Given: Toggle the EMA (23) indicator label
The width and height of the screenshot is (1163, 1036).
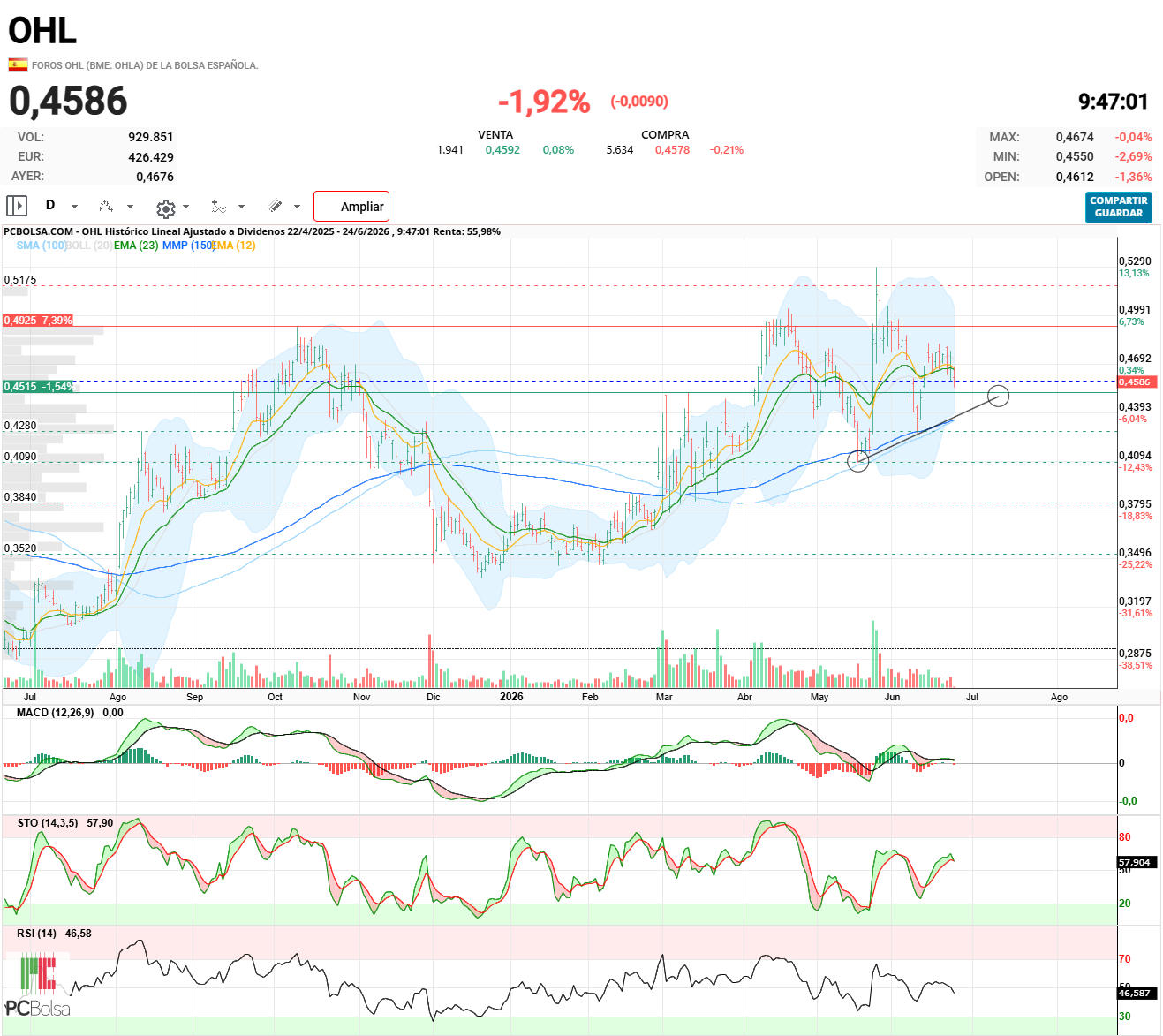Looking at the screenshot, I should pos(136,246).
